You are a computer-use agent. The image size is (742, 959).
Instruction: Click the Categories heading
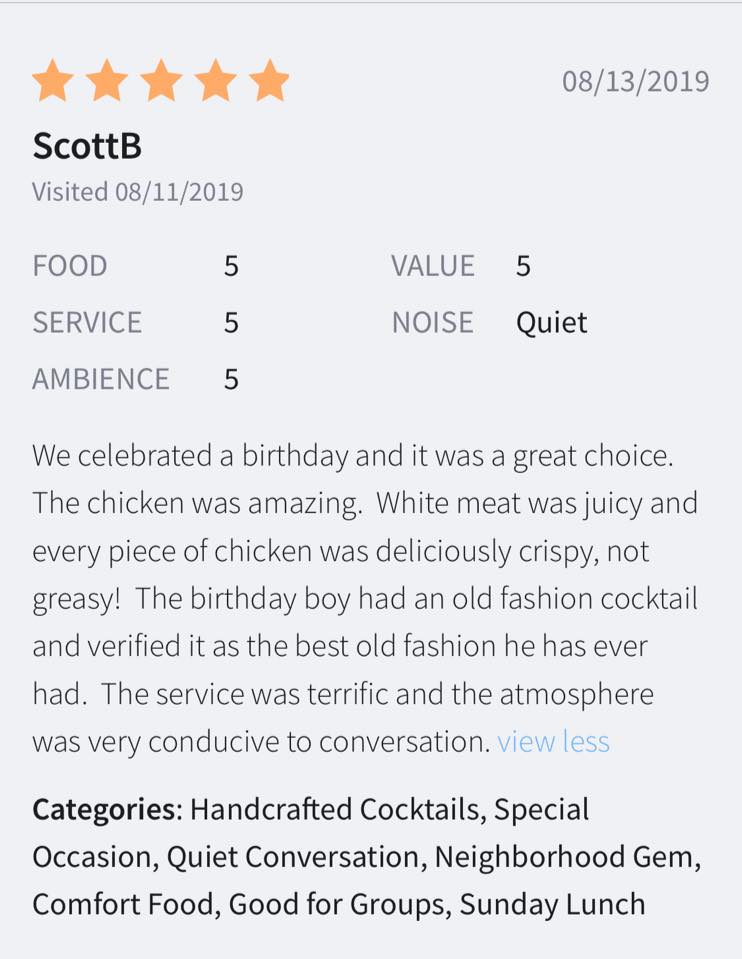click(104, 809)
